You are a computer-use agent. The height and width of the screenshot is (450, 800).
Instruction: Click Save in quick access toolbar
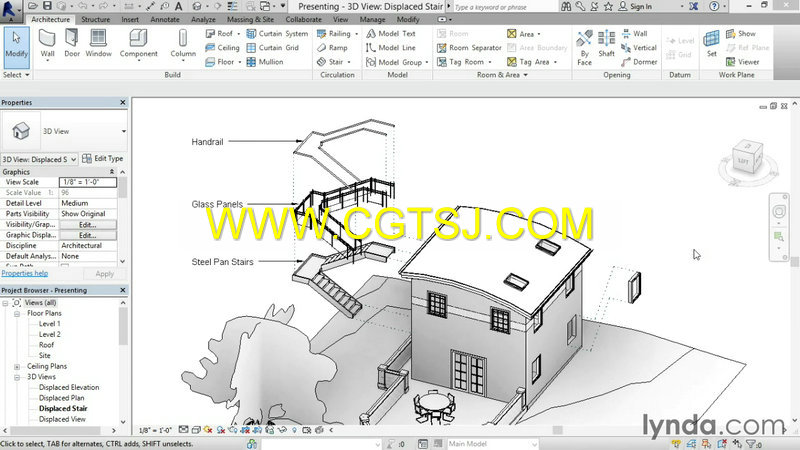point(47,6)
